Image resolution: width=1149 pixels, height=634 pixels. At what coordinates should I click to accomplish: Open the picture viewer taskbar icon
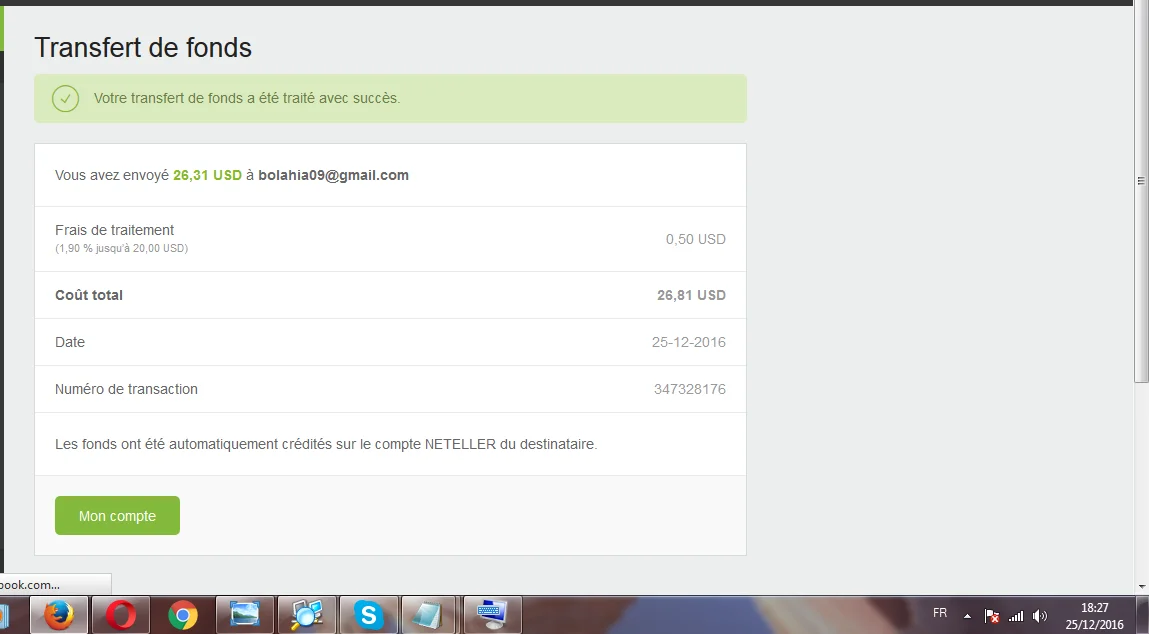[244, 615]
